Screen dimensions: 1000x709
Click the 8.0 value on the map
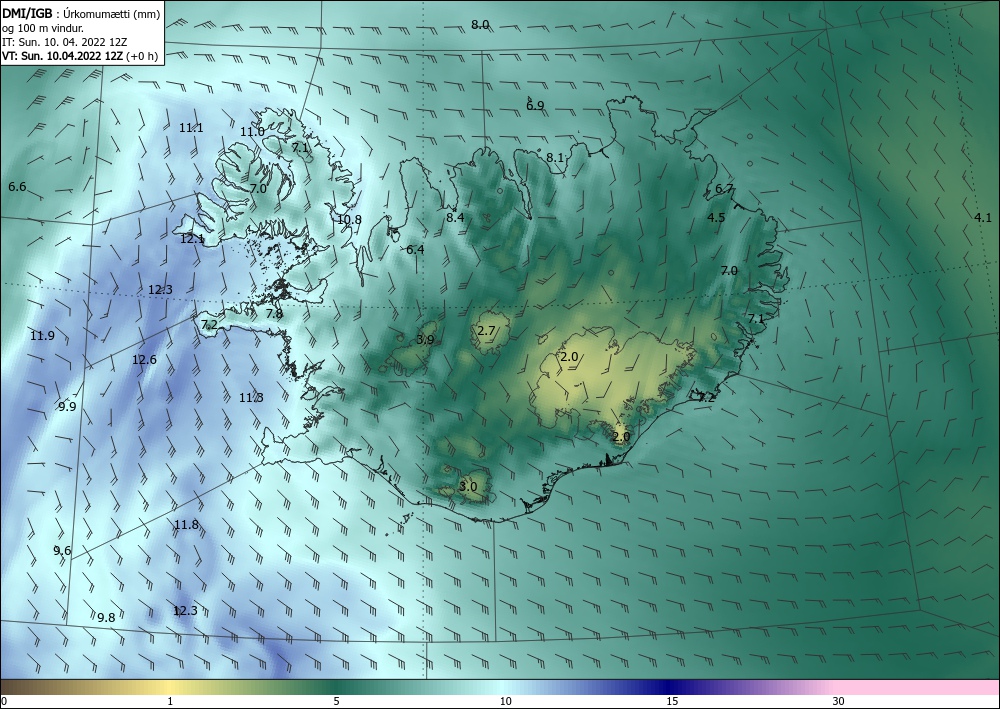[480, 25]
